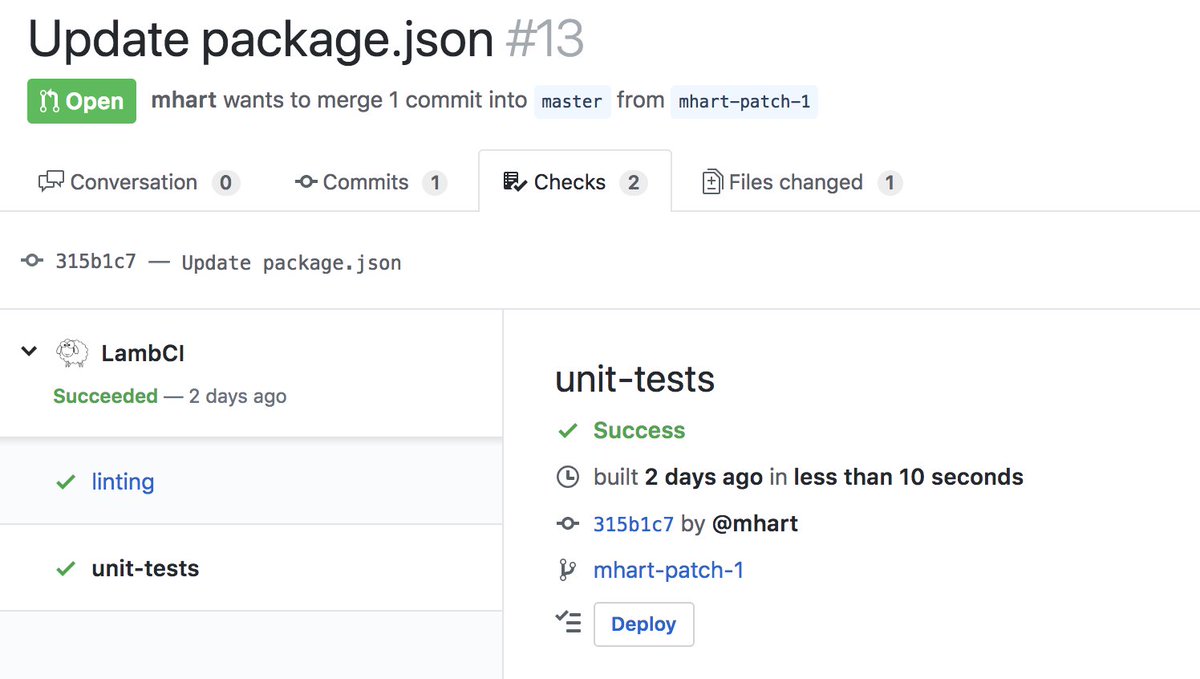Click the branch icon next to mhart-patch-1 link

(567, 570)
